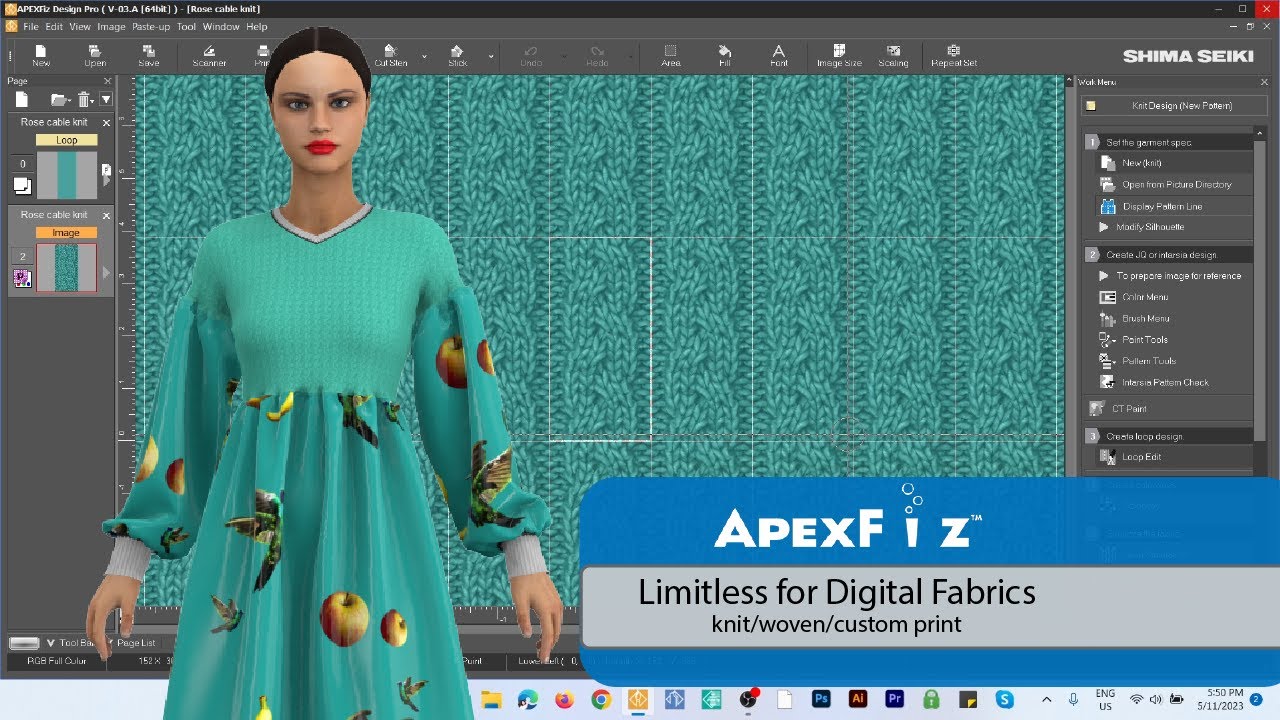Open Intarsia Pattern Check
The width and height of the screenshot is (1280, 720).
click(1164, 382)
